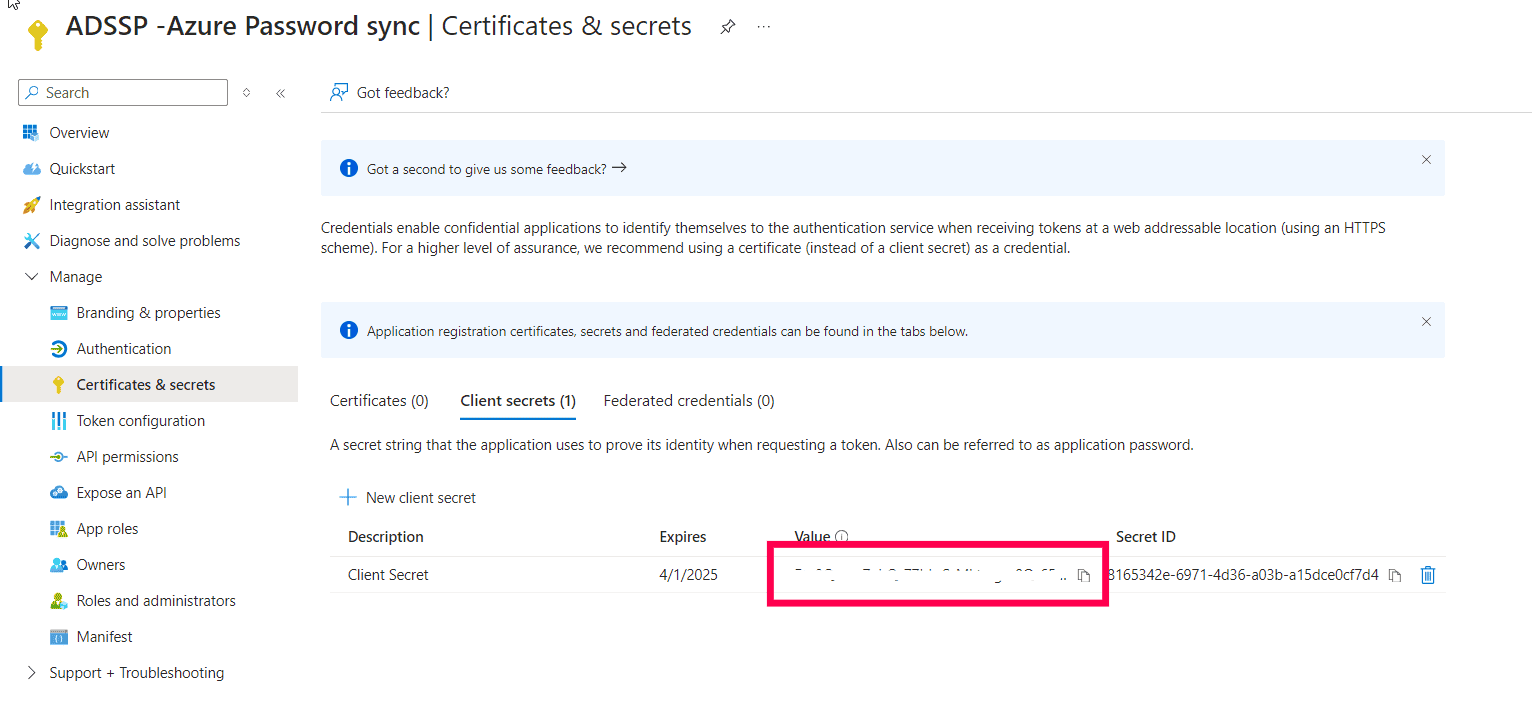The width and height of the screenshot is (1532, 712).
Task: Delete the Client Secret entry
Action: point(1428,575)
